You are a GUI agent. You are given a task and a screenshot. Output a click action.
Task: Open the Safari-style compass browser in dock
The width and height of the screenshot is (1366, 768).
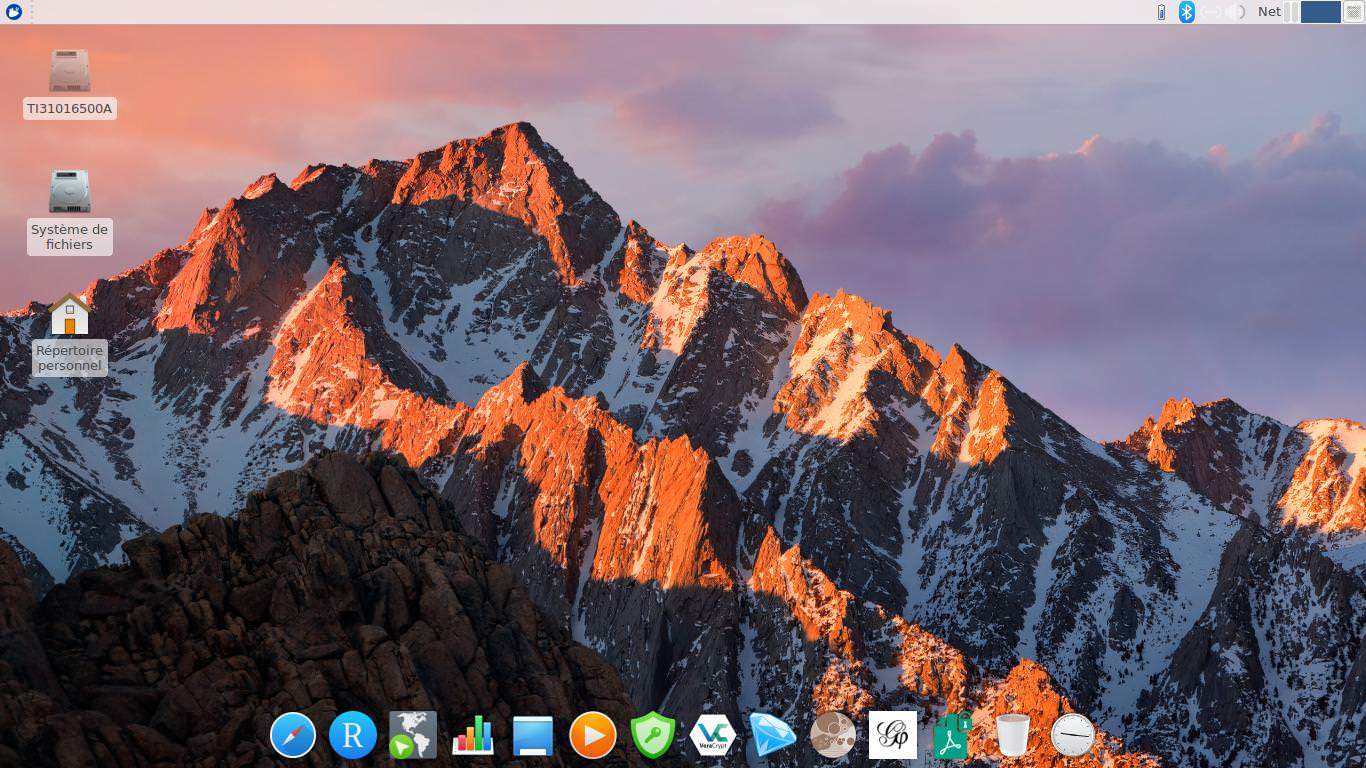(293, 736)
